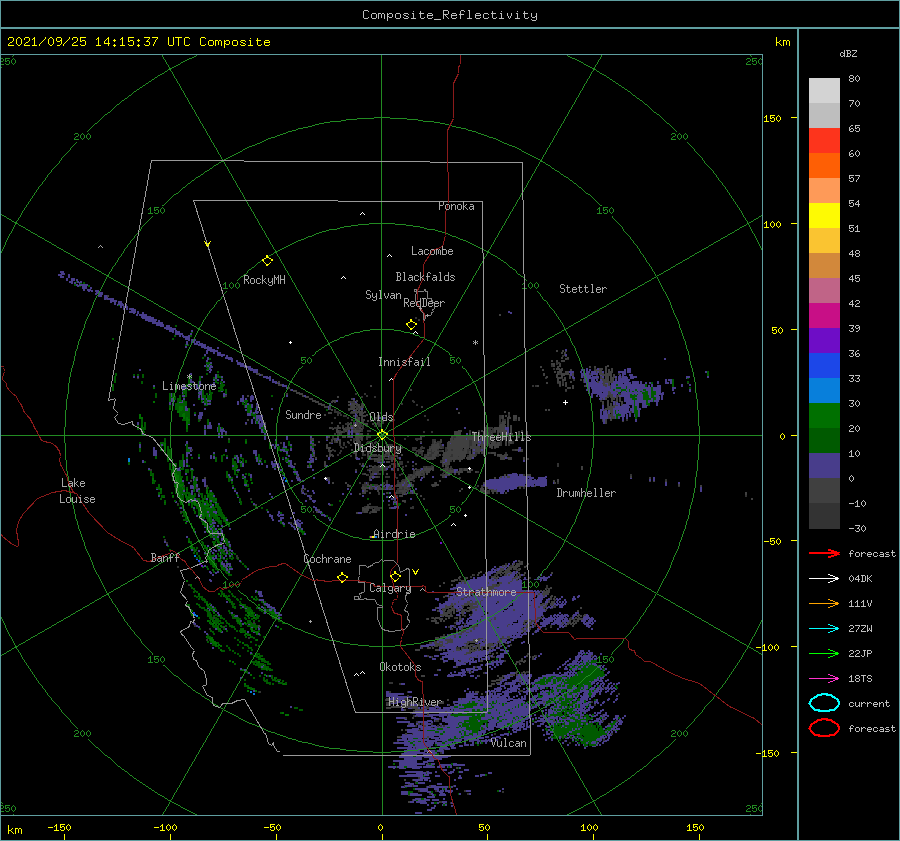Click the Banff label
This screenshot has height=841, width=900.
tap(165, 557)
